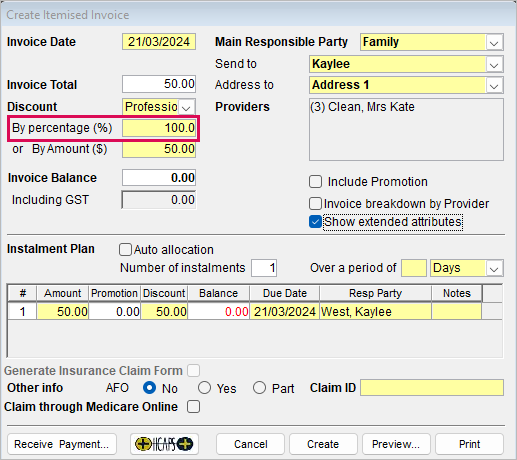Expand the Discount type dropdown
The image size is (517, 460).
tap(186, 107)
